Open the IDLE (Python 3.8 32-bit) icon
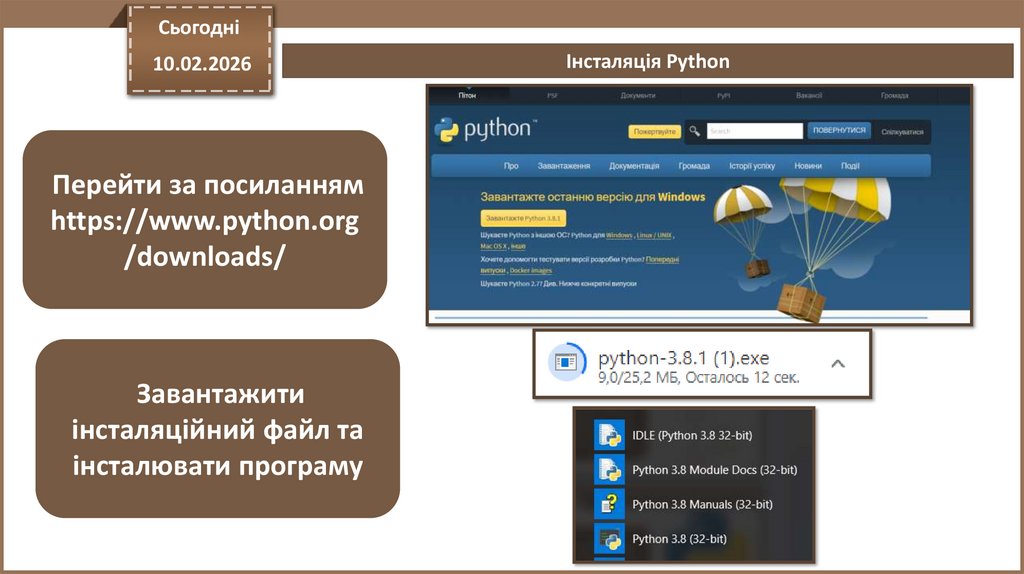 point(609,435)
